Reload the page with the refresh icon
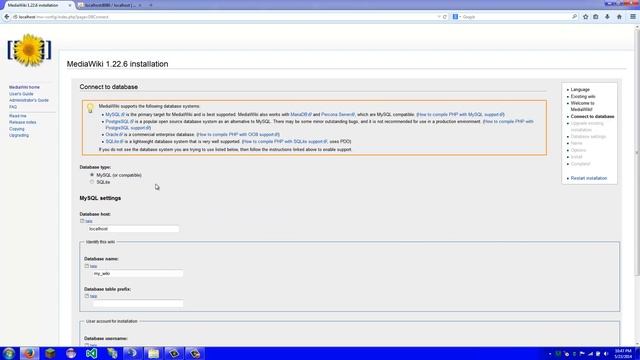Image resolution: width=640 pixels, height=360 pixels. [445, 17]
